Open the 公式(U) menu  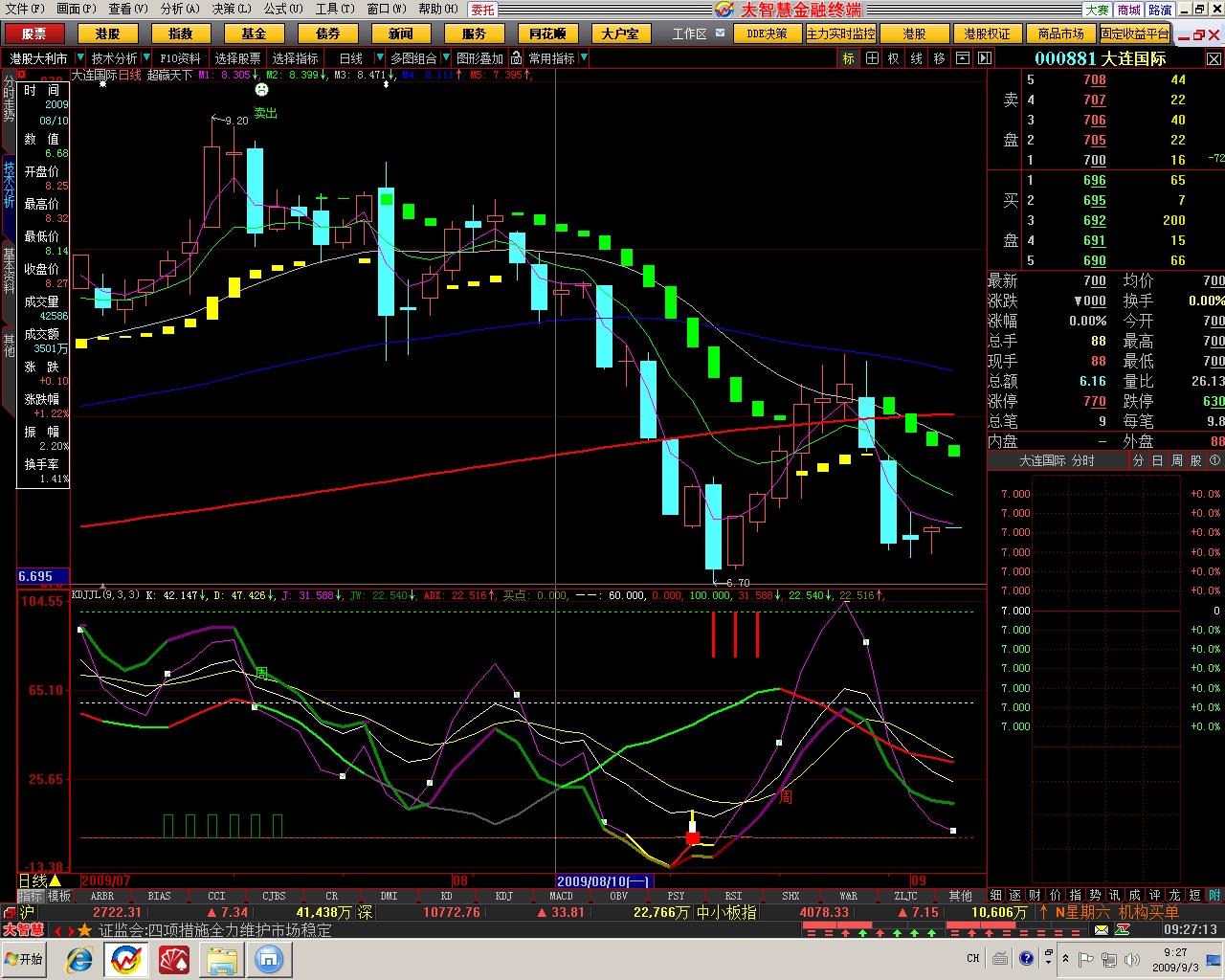pos(283,9)
